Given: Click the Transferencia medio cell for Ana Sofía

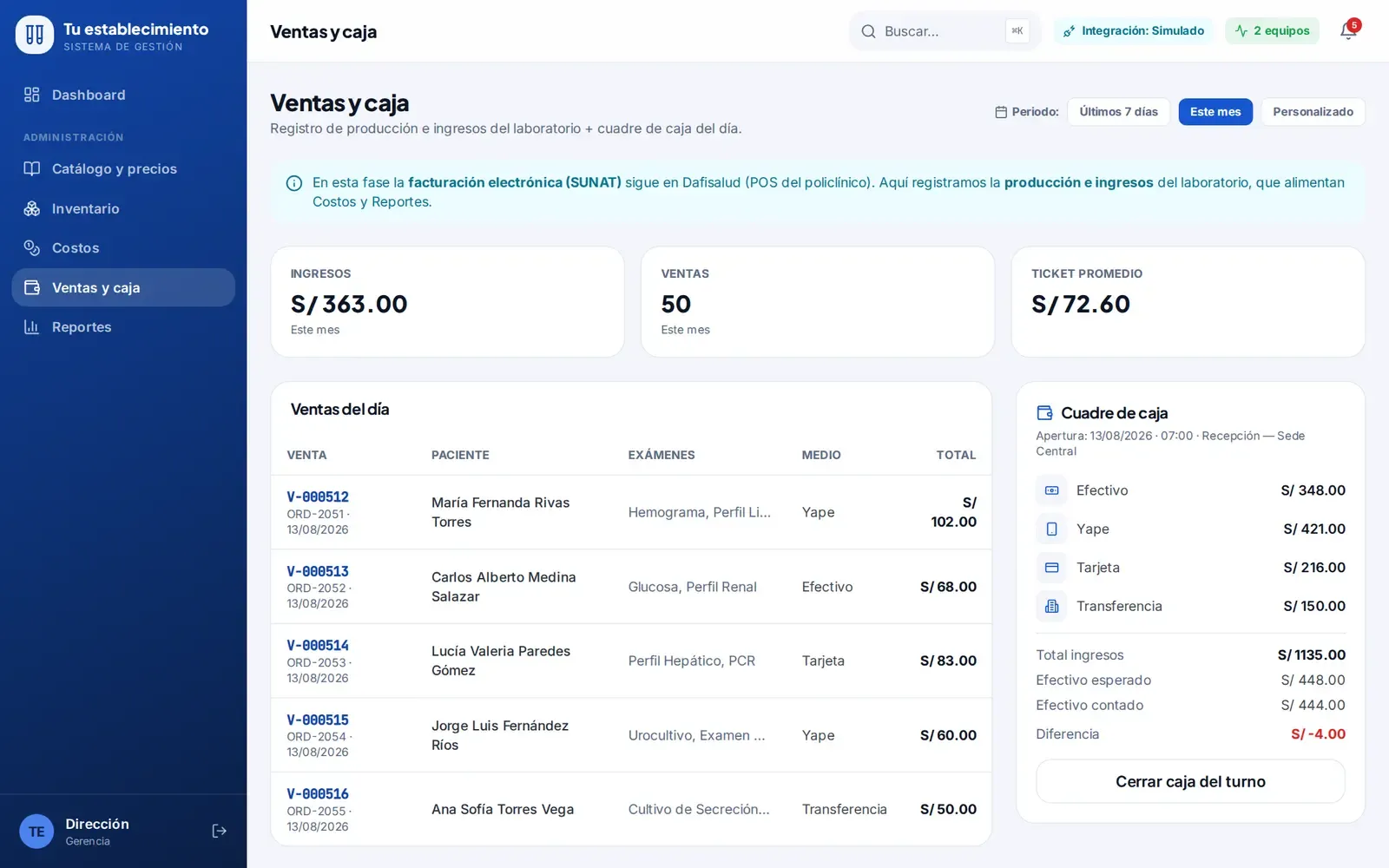Looking at the screenshot, I should coord(845,809).
